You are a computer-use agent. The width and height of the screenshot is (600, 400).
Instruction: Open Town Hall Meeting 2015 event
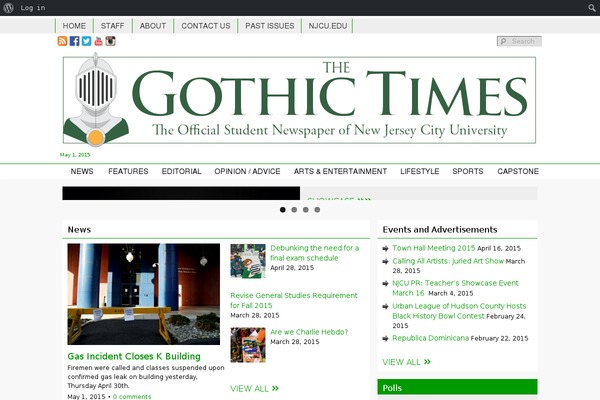(x=434, y=248)
